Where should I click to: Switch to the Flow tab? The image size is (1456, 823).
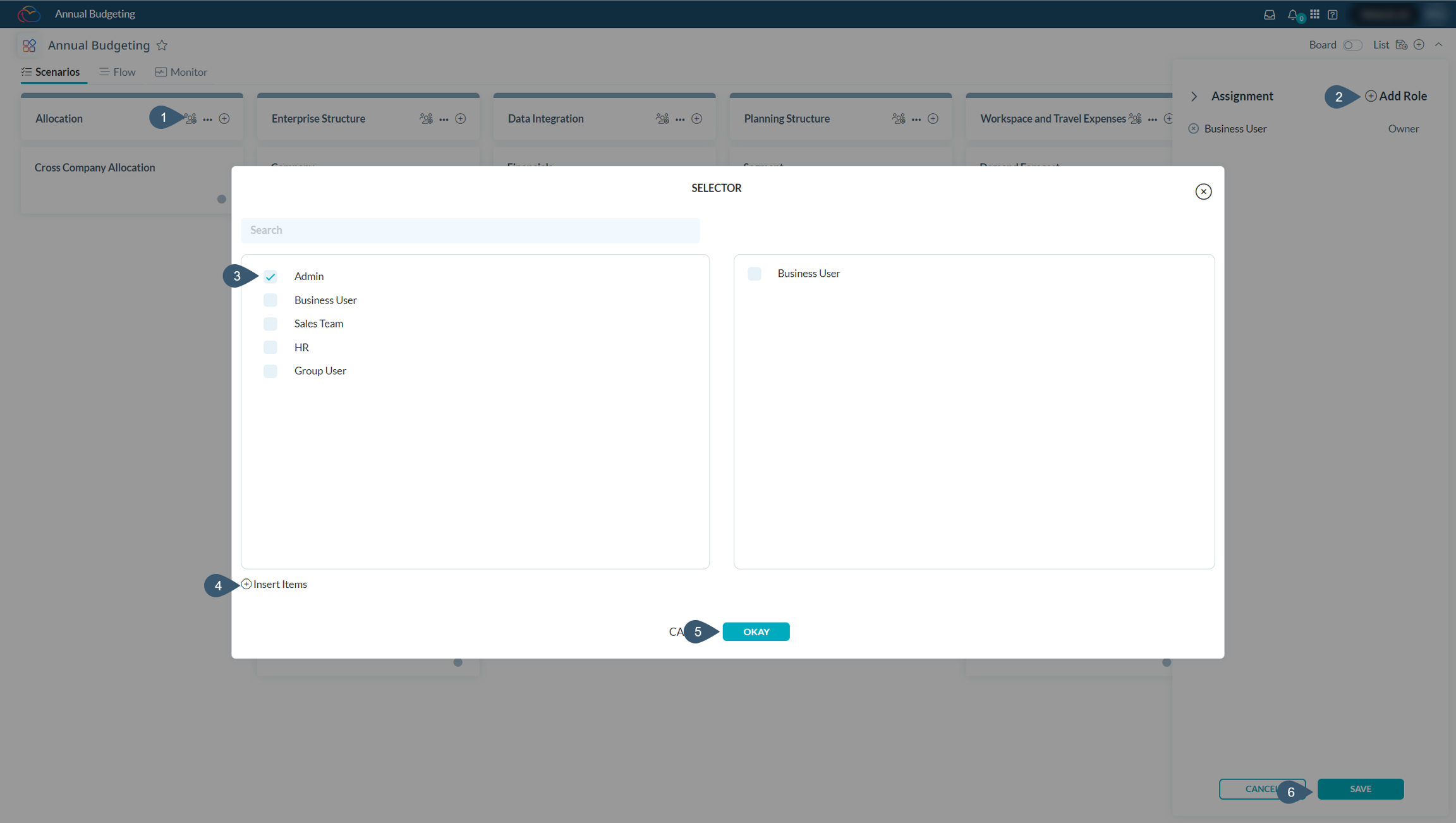pos(118,72)
